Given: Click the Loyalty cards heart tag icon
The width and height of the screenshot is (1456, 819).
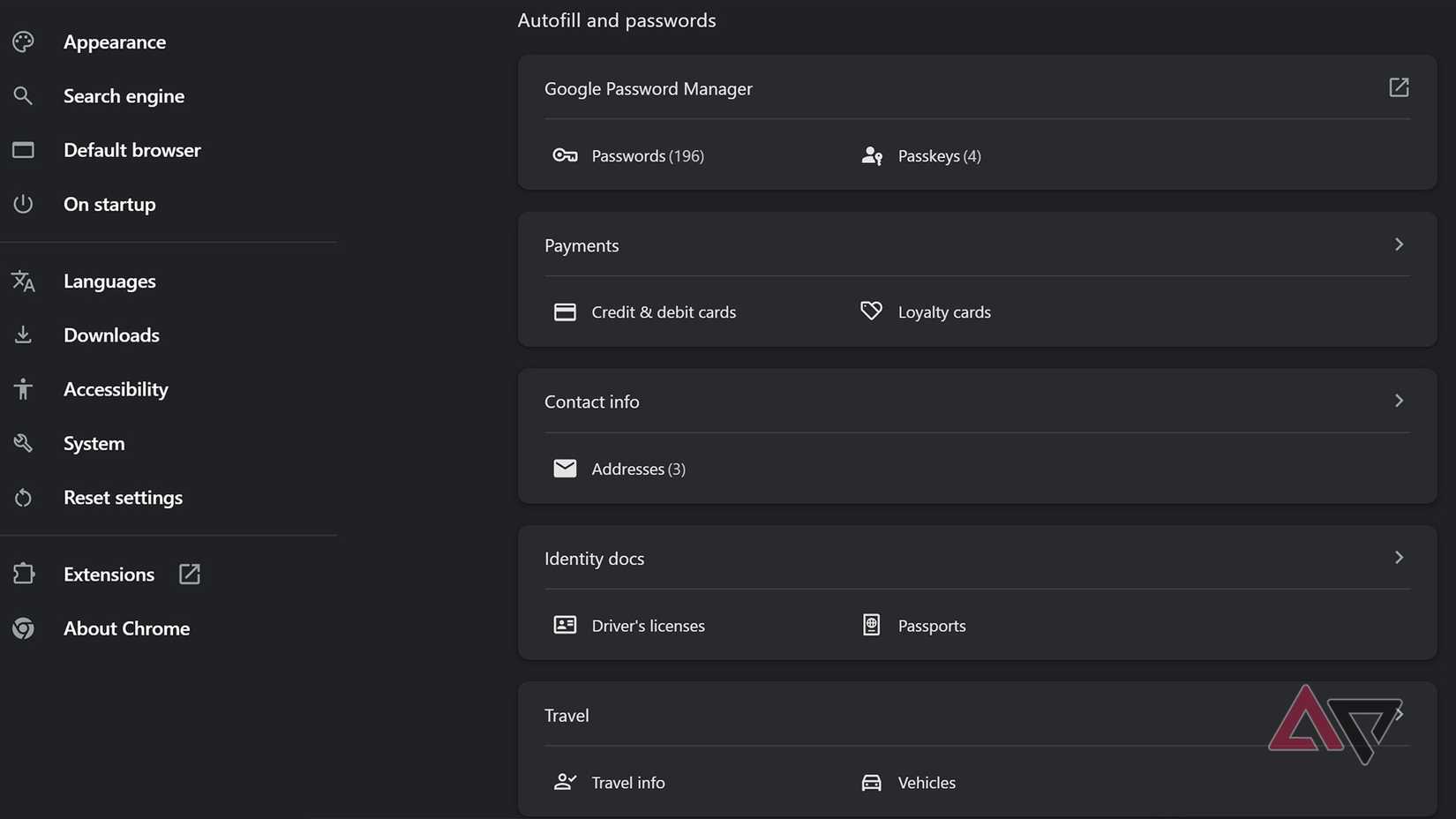Looking at the screenshot, I should coord(871,311).
